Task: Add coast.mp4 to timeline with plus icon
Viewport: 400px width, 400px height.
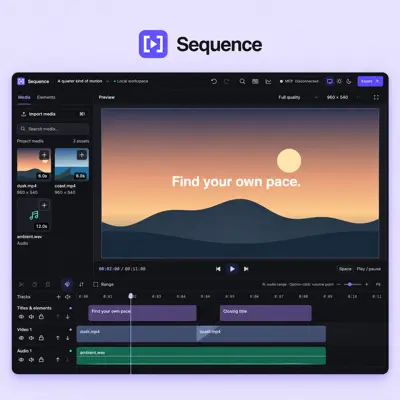Action: [82, 155]
